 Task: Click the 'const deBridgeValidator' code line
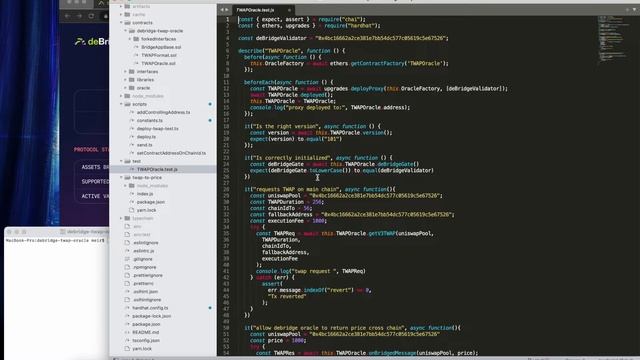[x=343, y=38]
